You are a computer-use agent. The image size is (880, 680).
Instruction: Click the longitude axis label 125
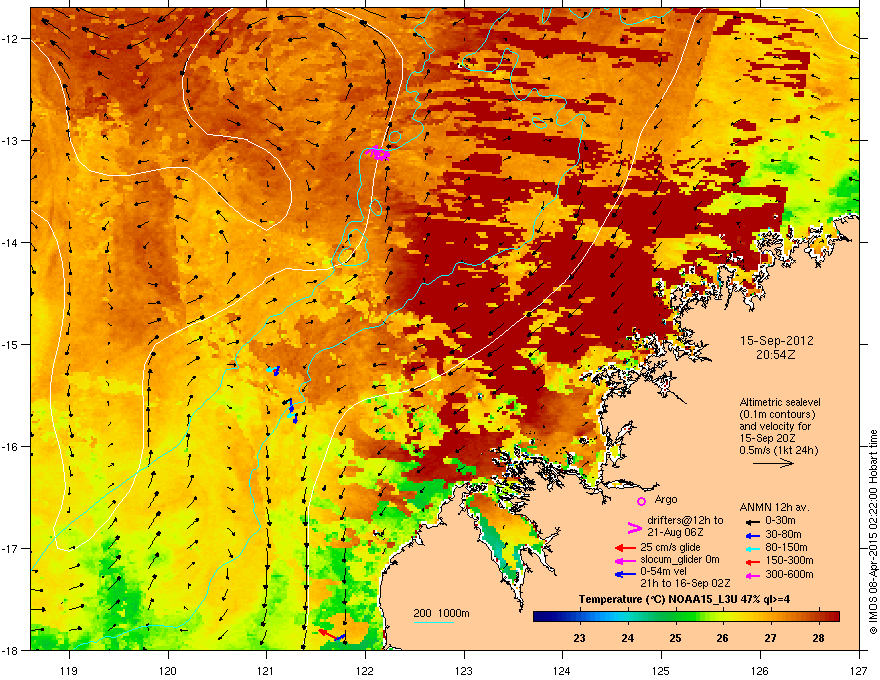tap(661, 670)
